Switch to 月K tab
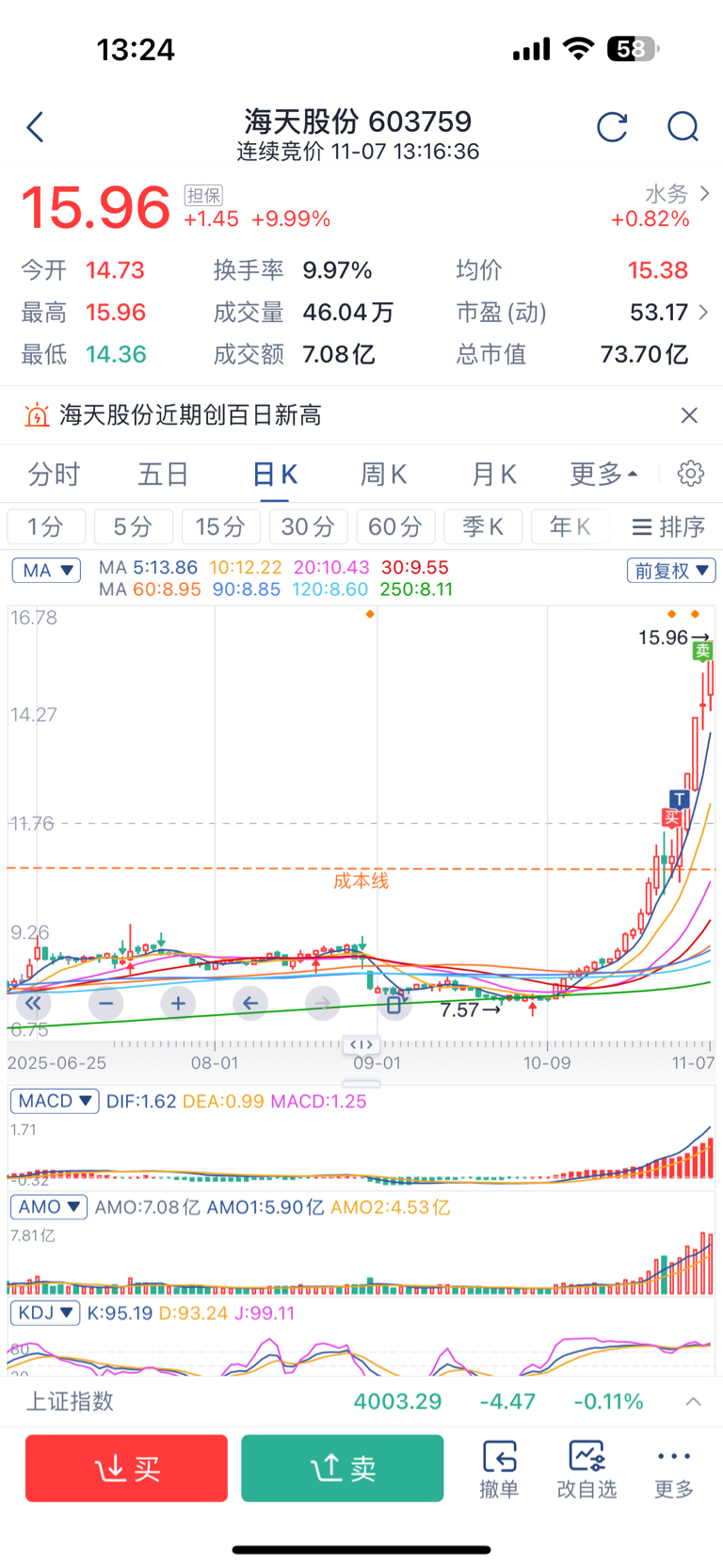 pyautogui.click(x=494, y=474)
